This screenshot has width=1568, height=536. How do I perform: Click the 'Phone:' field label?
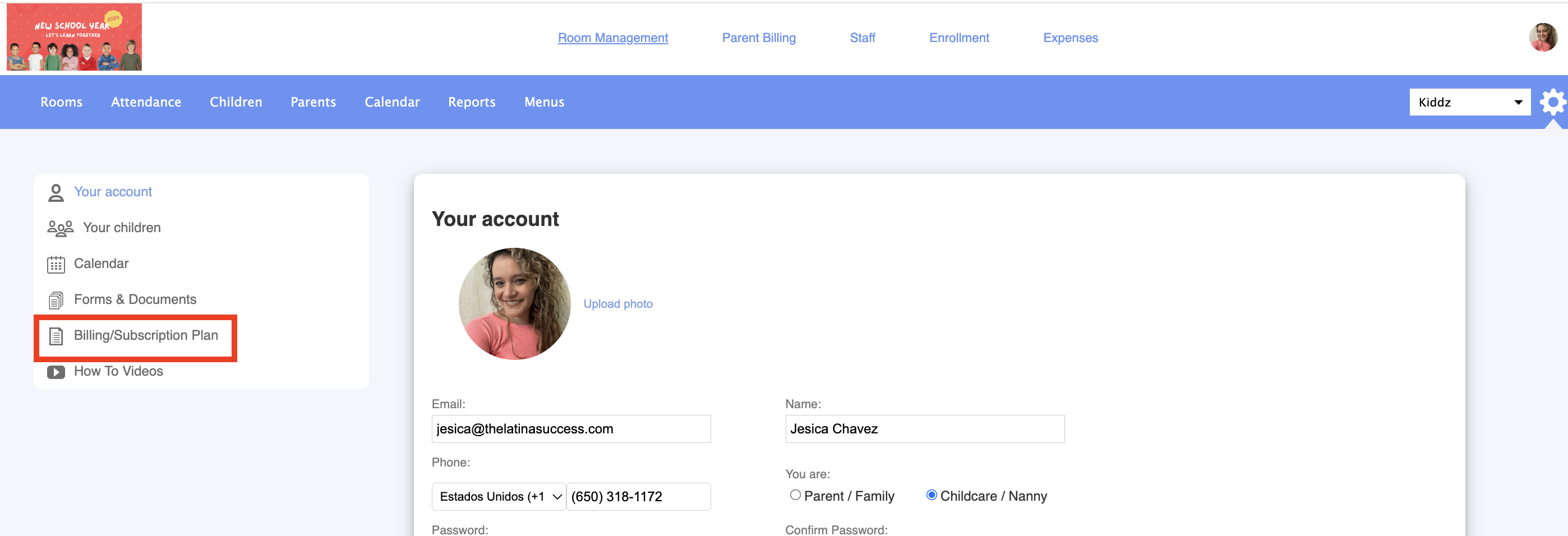[450, 463]
